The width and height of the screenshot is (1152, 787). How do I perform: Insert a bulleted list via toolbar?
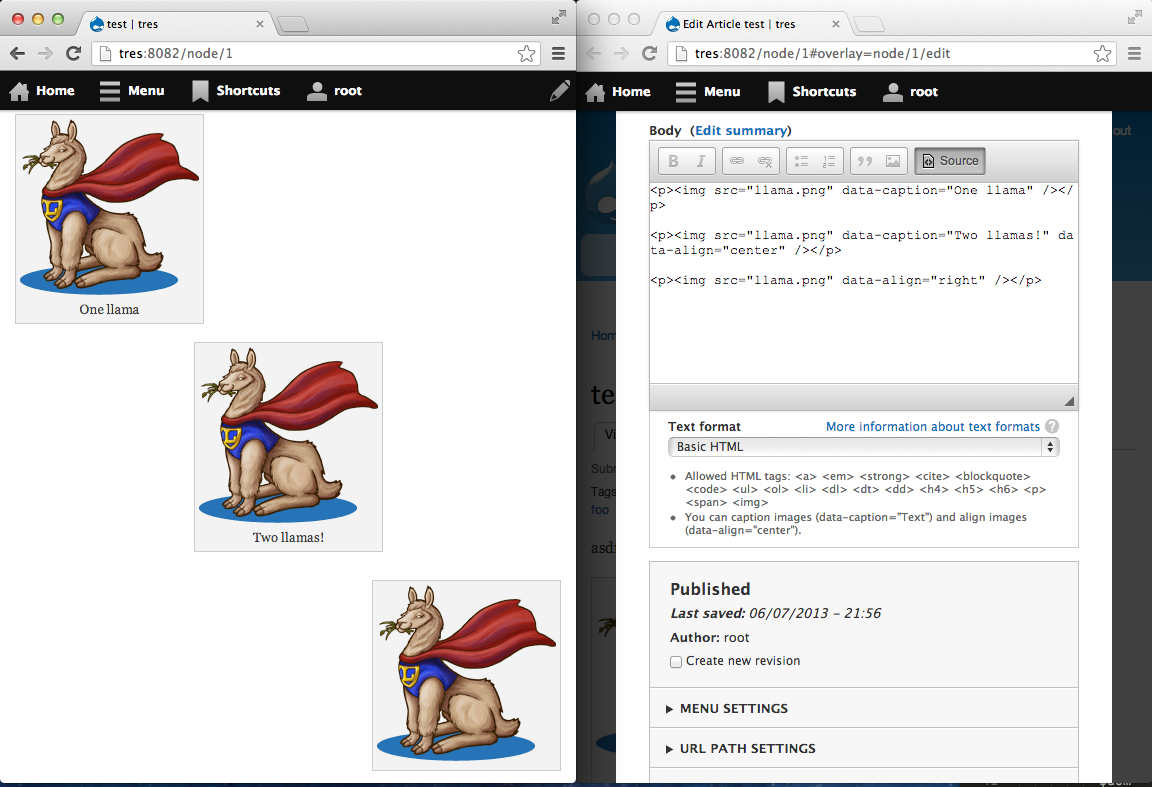(802, 161)
